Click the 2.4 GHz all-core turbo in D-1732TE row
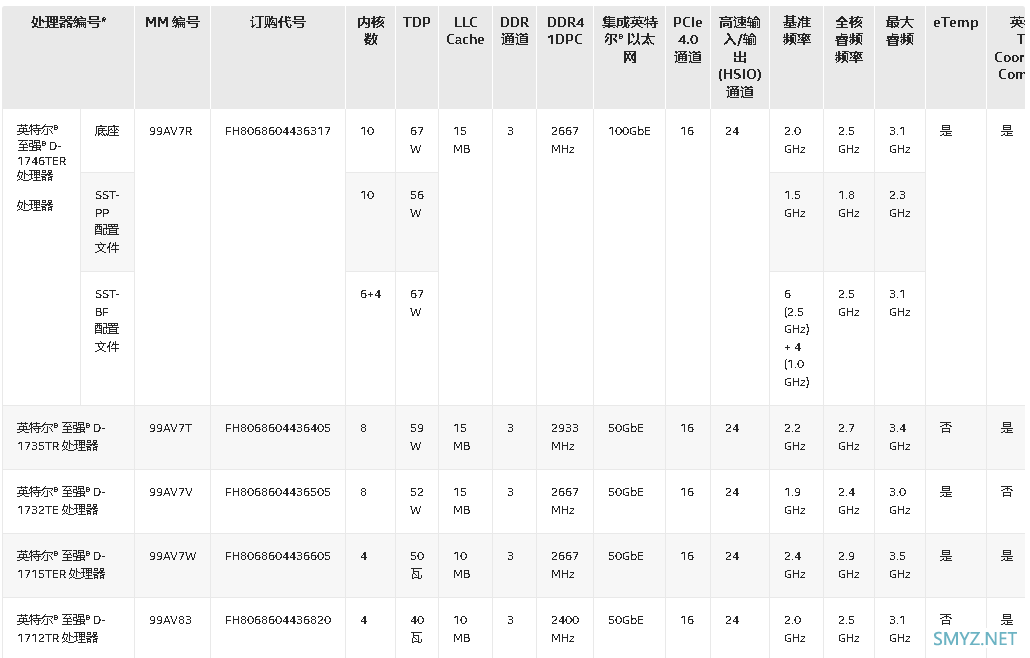Viewport: 1030px width, 658px height. [849, 500]
